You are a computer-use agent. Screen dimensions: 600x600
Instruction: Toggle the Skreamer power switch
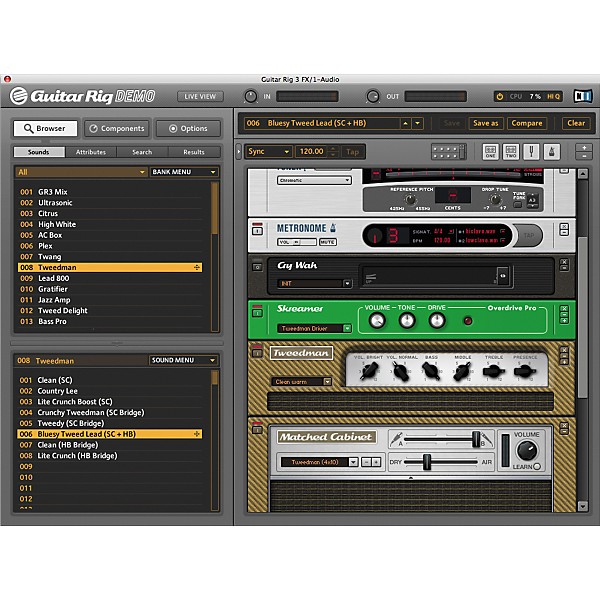click(258, 313)
